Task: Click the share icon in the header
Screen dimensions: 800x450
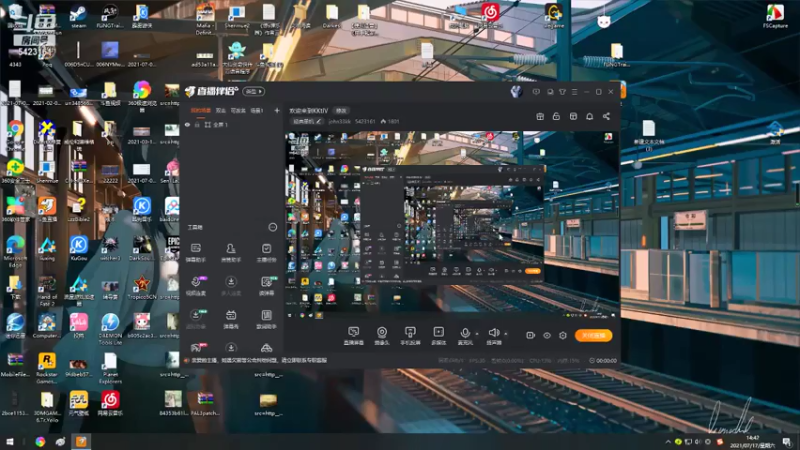Action: (x=606, y=116)
